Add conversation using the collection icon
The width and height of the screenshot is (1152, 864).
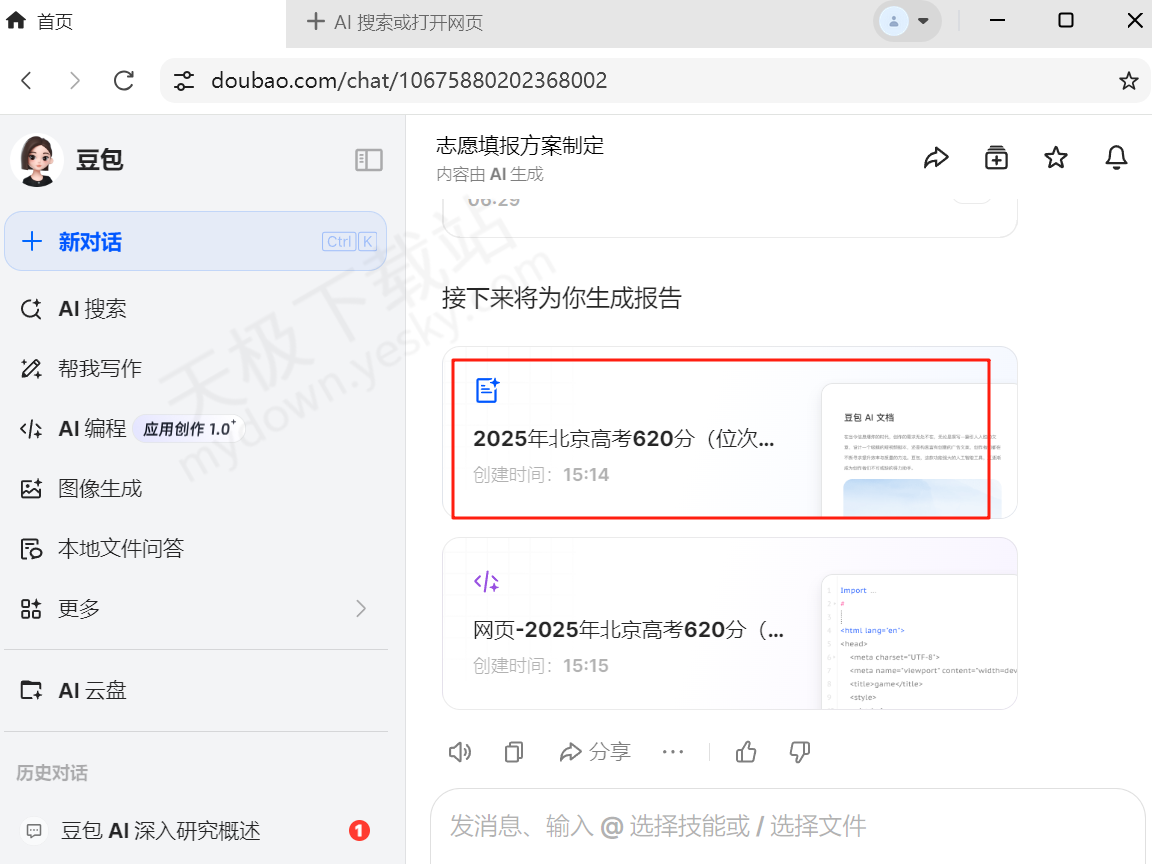pyautogui.click(x=996, y=157)
